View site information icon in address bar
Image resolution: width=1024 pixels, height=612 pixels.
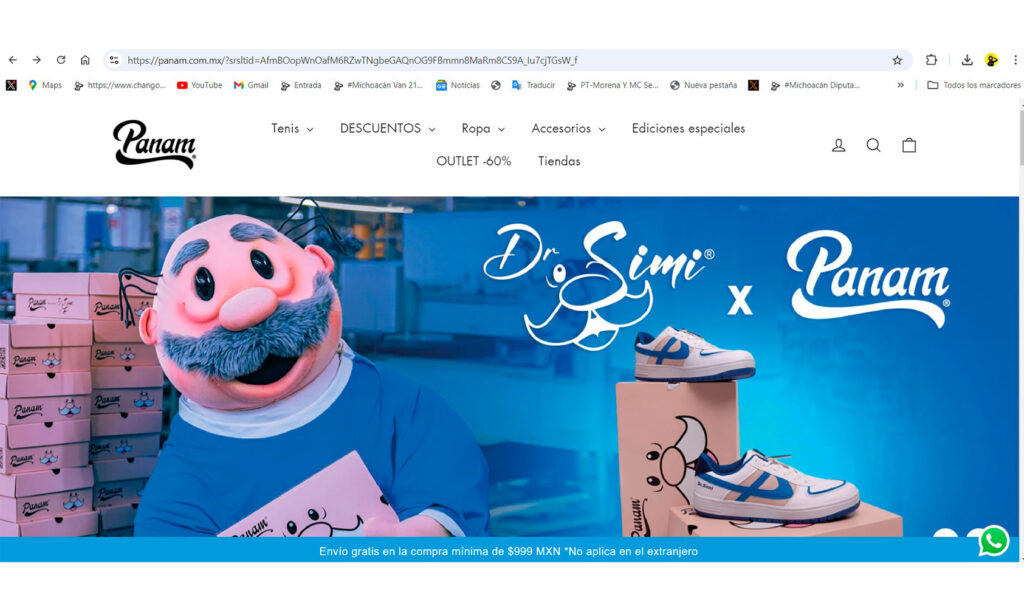click(114, 60)
